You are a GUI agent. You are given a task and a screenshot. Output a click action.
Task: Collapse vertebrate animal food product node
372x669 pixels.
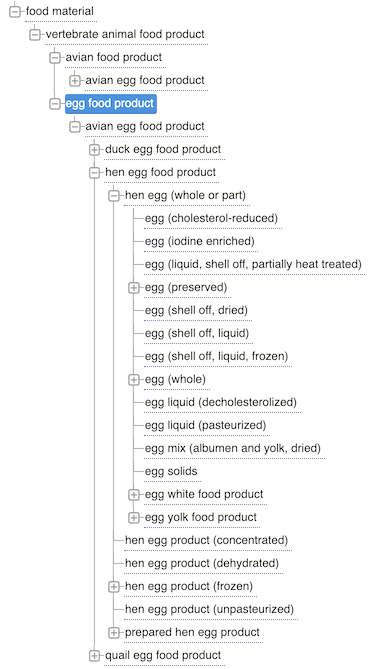[x=35, y=35]
